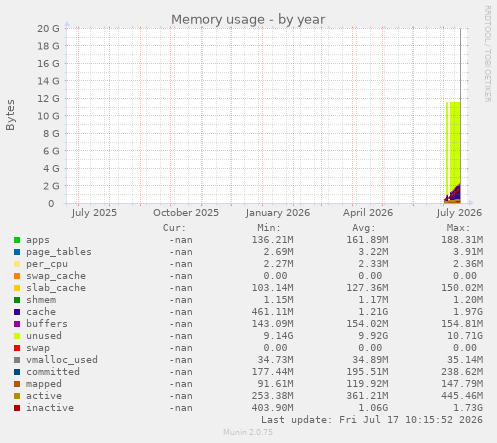Click the '20 G' axis label
This screenshot has height=443, width=497.
[48, 29]
